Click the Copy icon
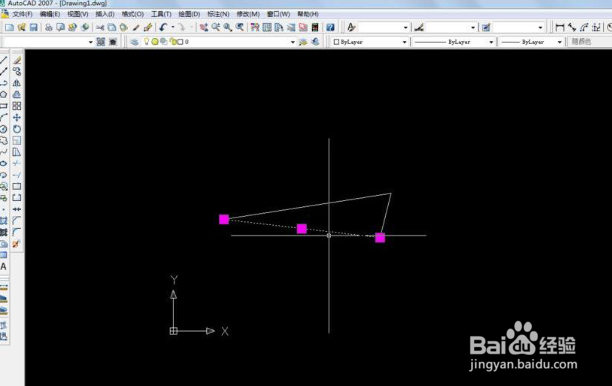 [x=112, y=27]
